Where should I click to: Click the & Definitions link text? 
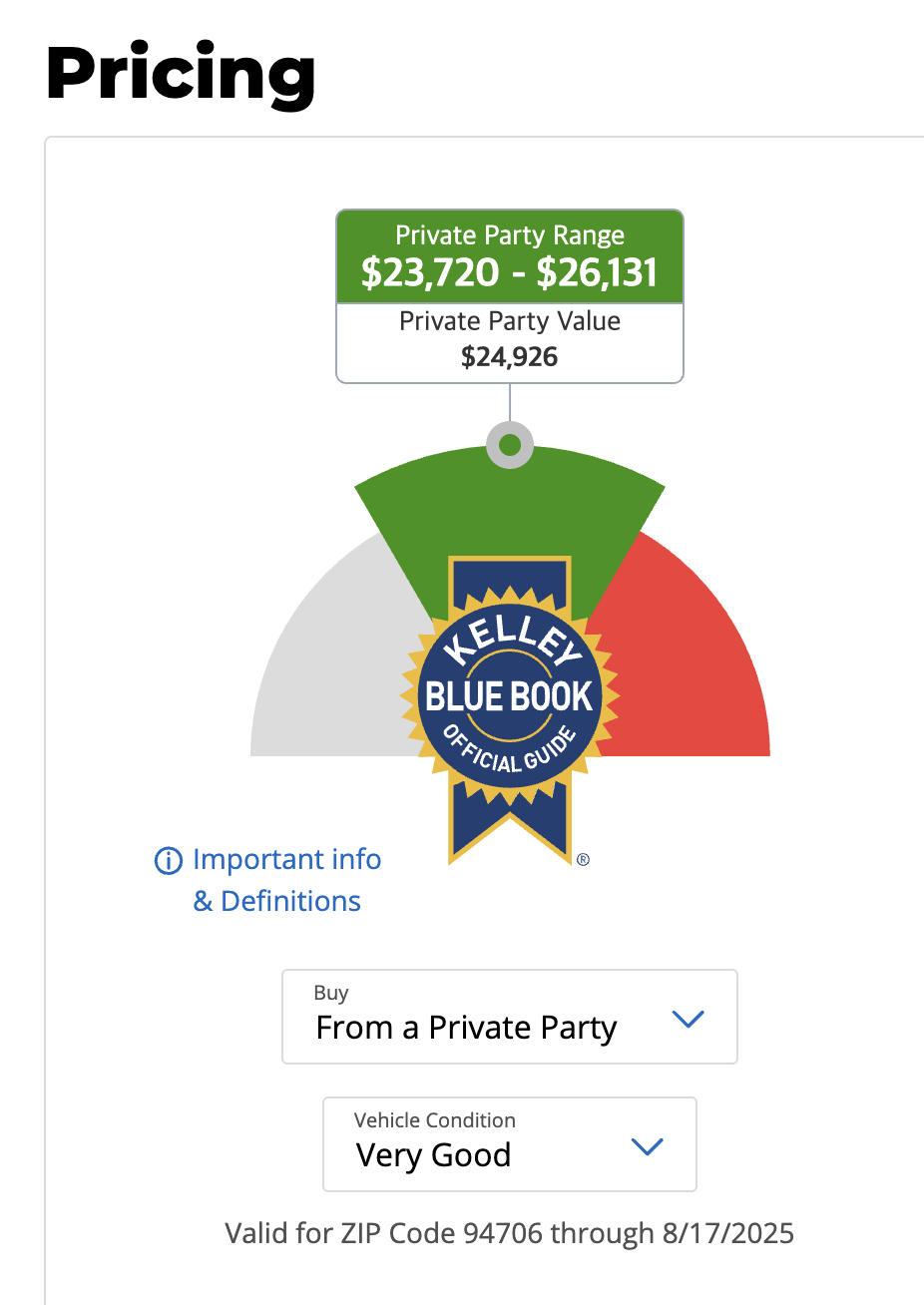pyautogui.click(x=276, y=901)
